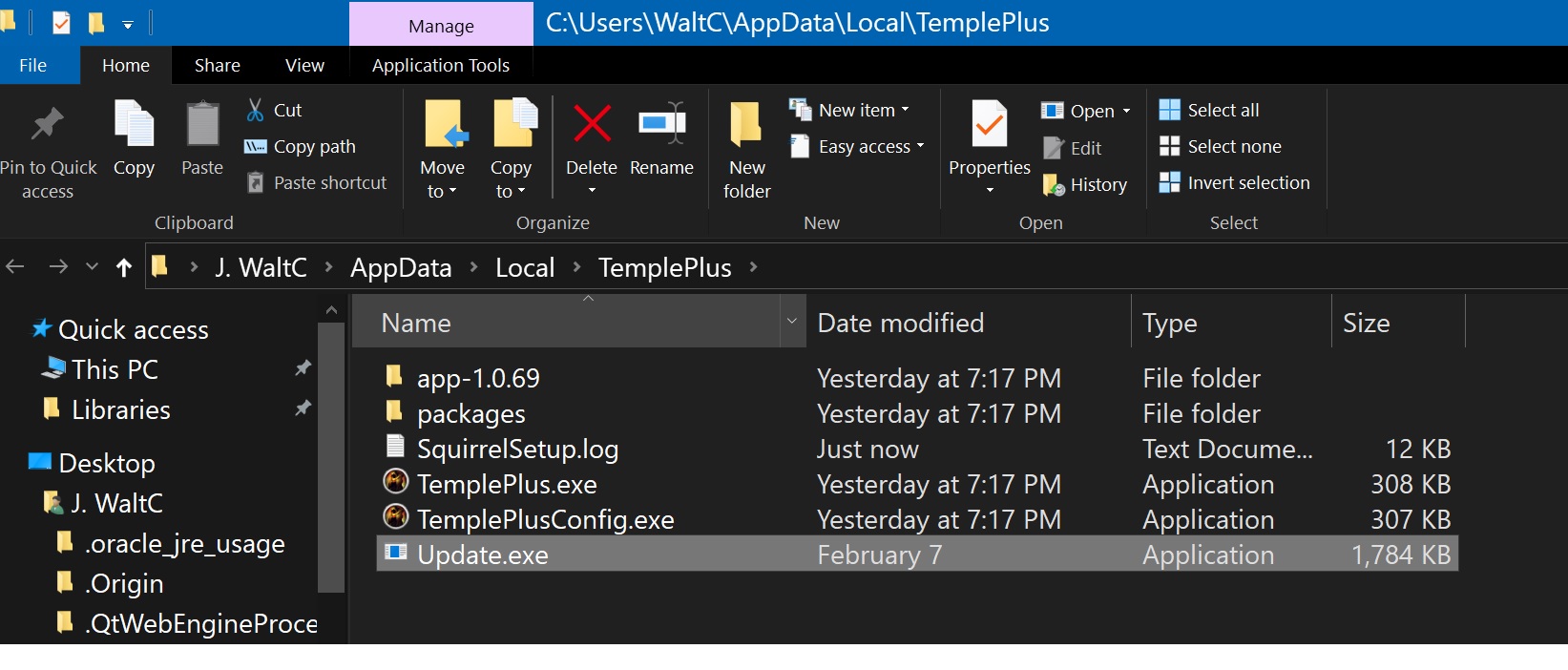The image size is (1568, 670).
Task: Select the .oracle_jre_usage folder
Action: pyautogui.click(x=172, y=543)
